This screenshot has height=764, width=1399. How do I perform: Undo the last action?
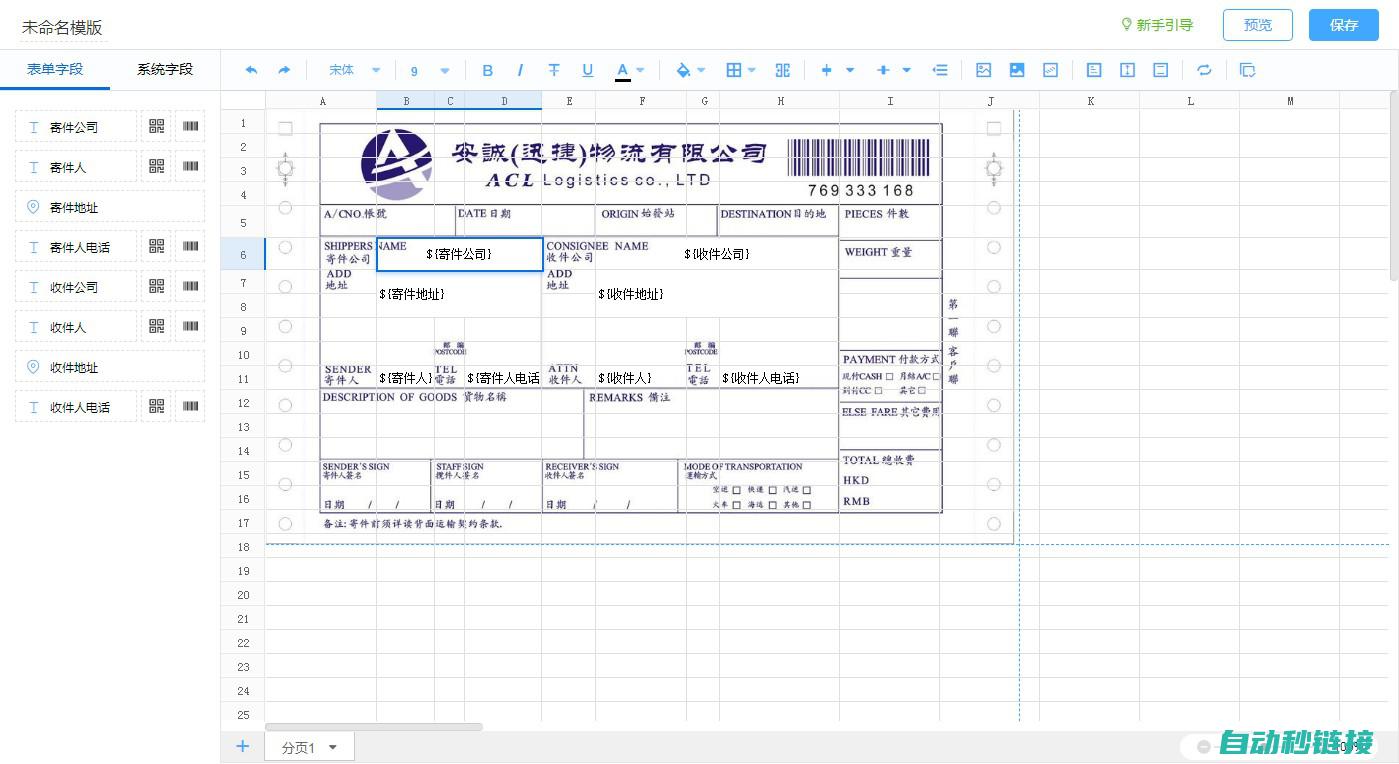(x=251, y=70)
